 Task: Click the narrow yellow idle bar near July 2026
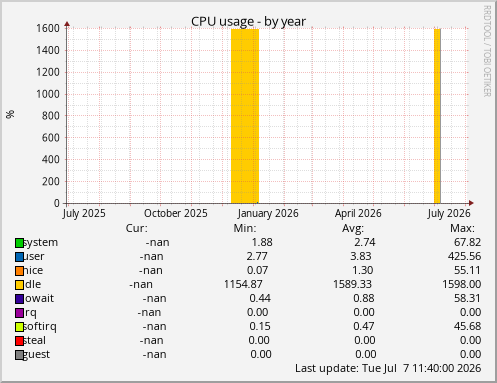437,116
